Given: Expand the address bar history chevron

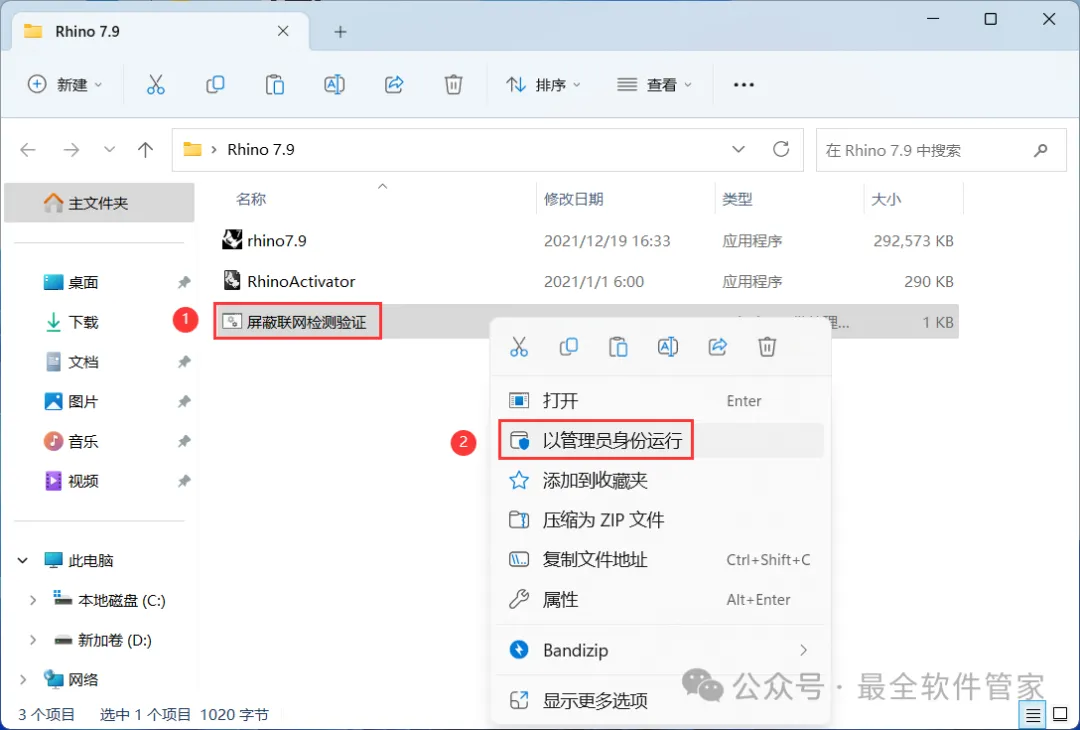Looking at the screenshot, I should (x=738, y=149).
